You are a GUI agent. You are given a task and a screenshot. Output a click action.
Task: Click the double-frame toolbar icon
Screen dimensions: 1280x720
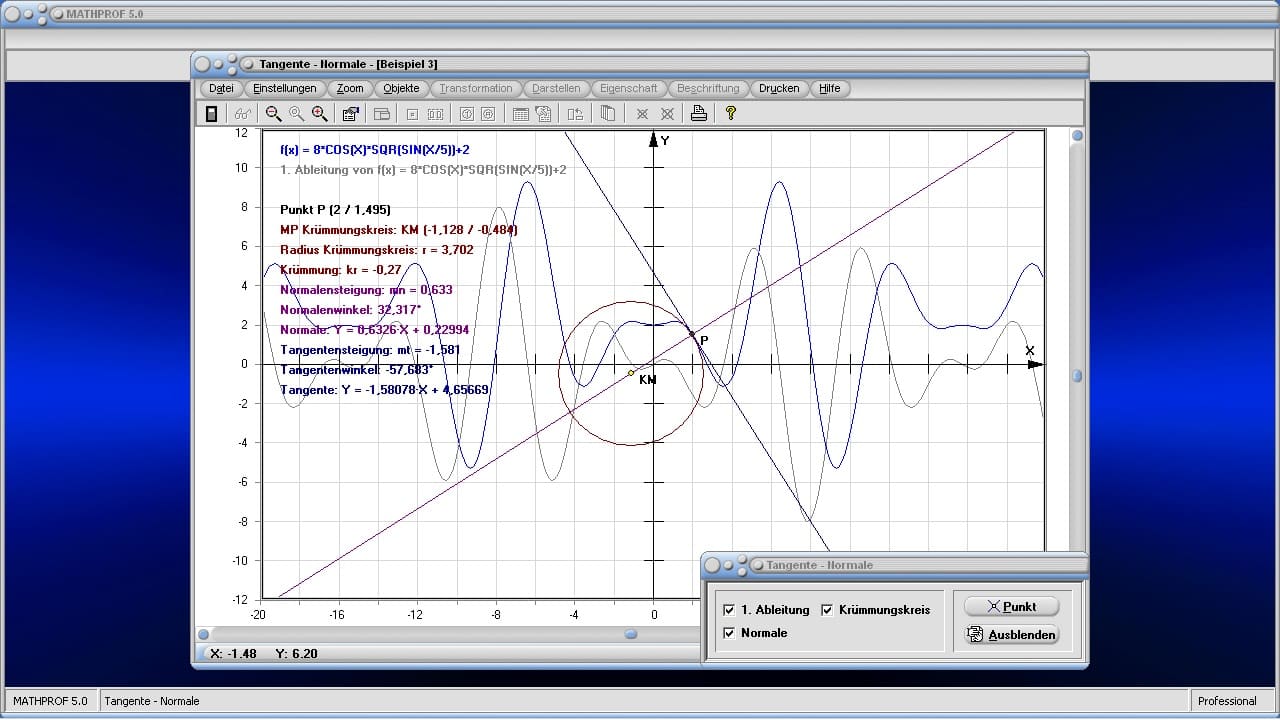(x=436, y=114)
